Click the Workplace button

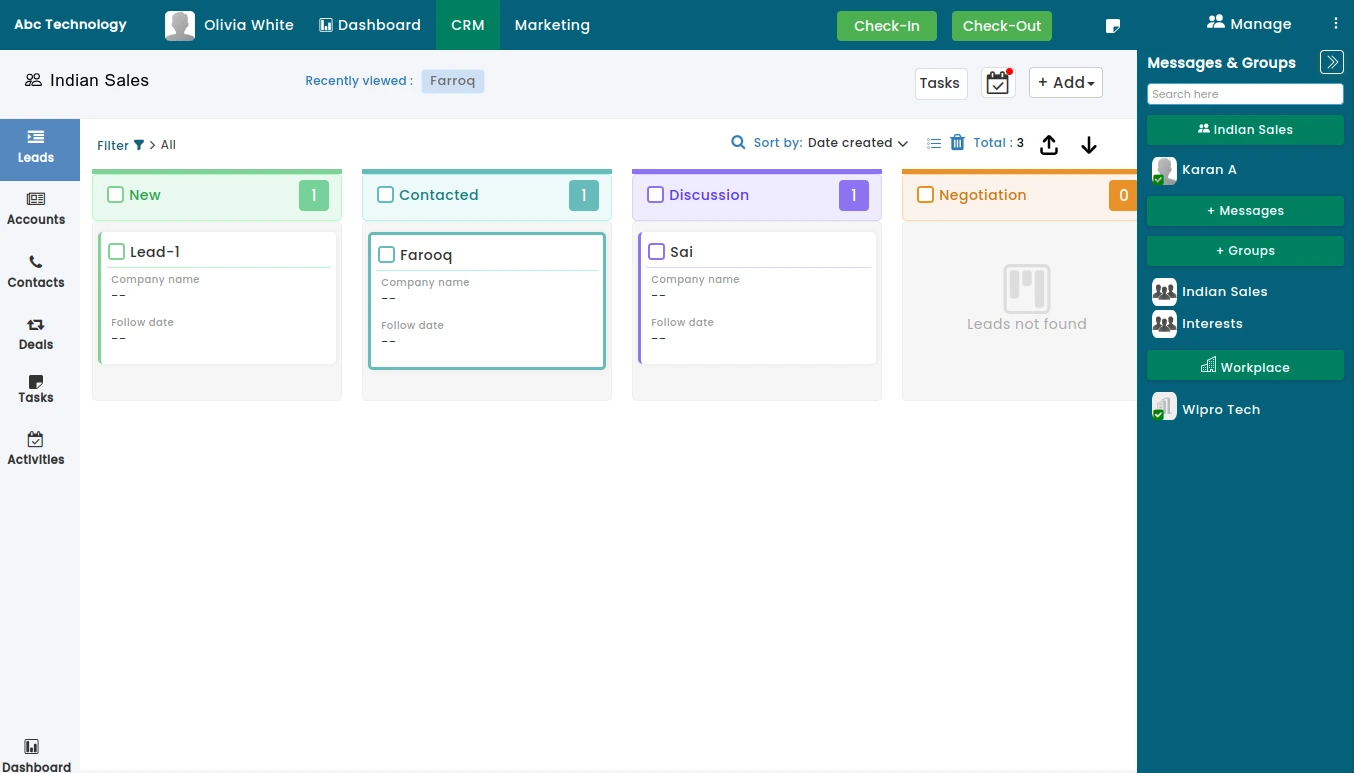pos(1245,366)
